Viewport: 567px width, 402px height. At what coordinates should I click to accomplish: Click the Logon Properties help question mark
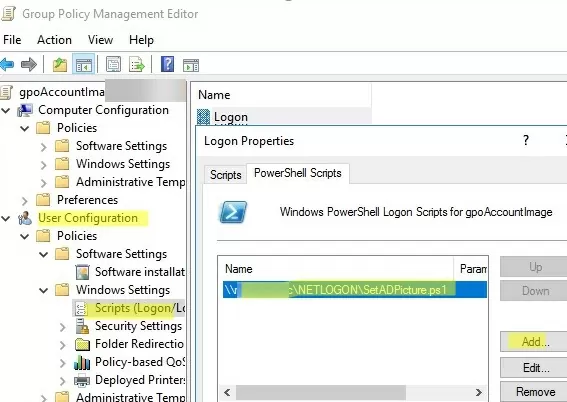(x=526, y=140)
